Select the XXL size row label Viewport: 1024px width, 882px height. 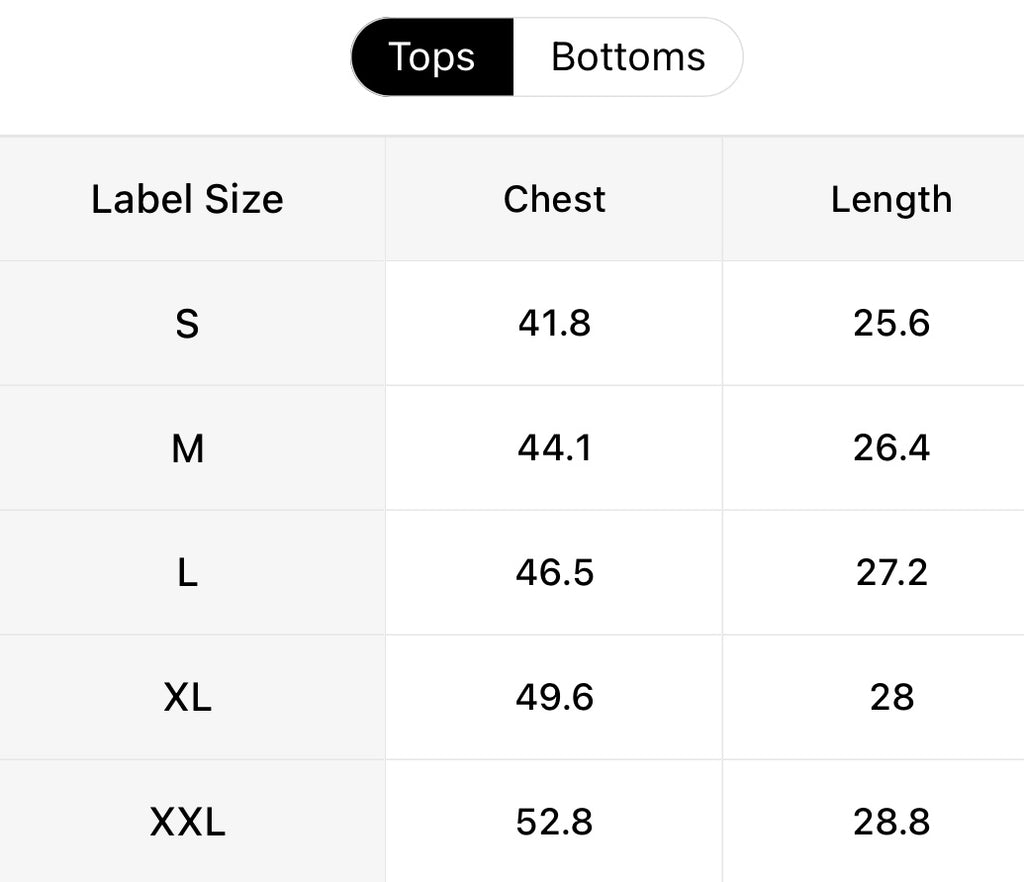187,822
